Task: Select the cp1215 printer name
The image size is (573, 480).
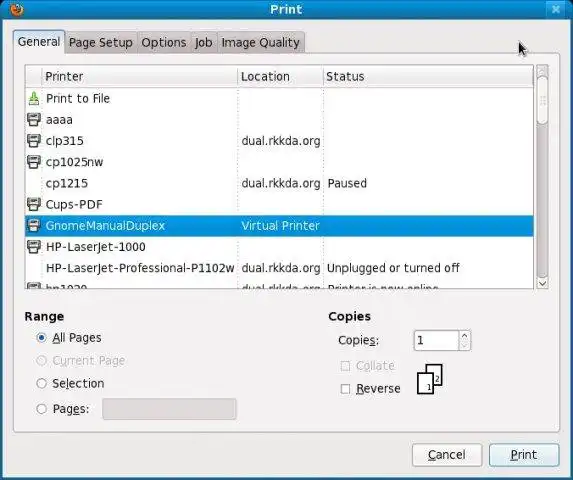Action: 67,183
